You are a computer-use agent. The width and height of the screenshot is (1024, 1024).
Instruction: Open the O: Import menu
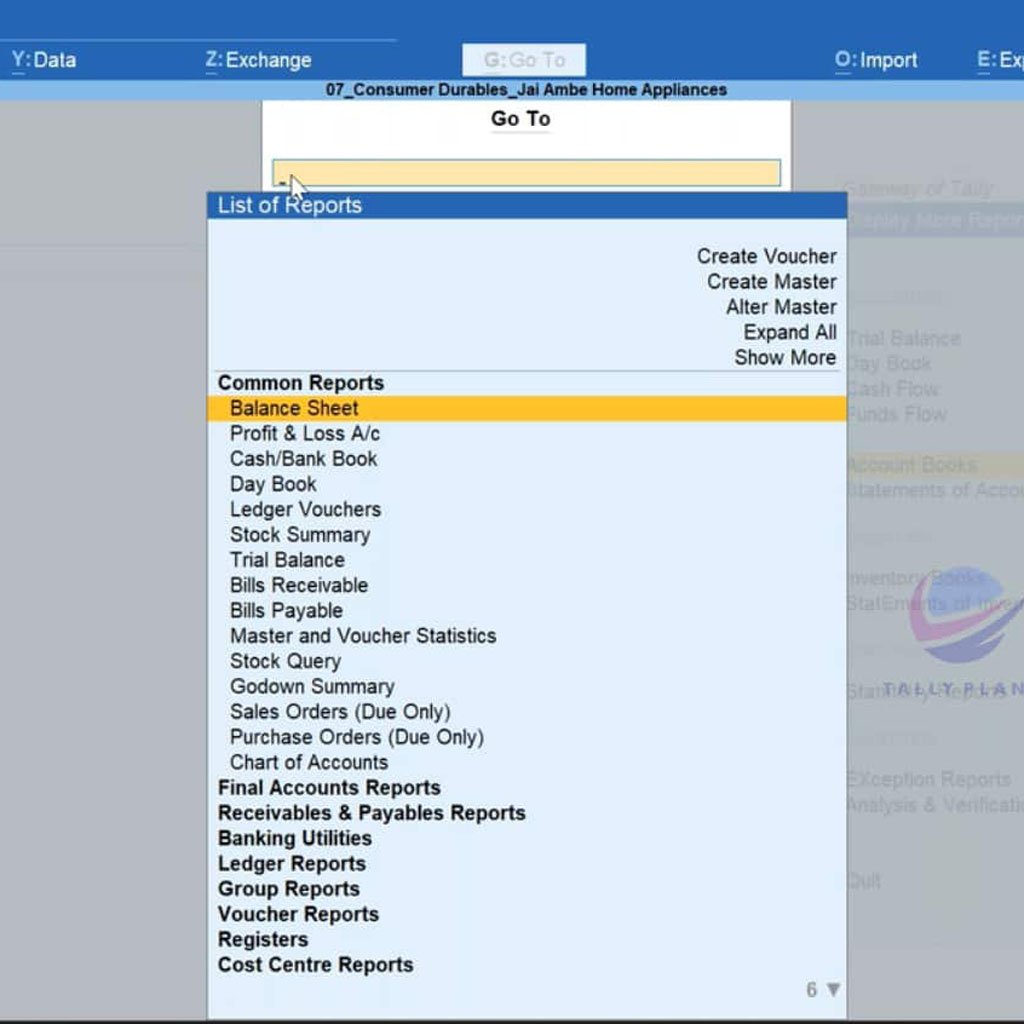coord(876,60)
